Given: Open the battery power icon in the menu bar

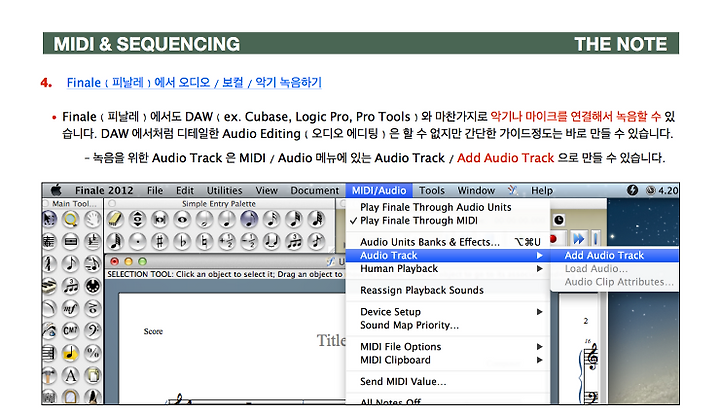Looking at the screenshot, I should click(632, 190).
